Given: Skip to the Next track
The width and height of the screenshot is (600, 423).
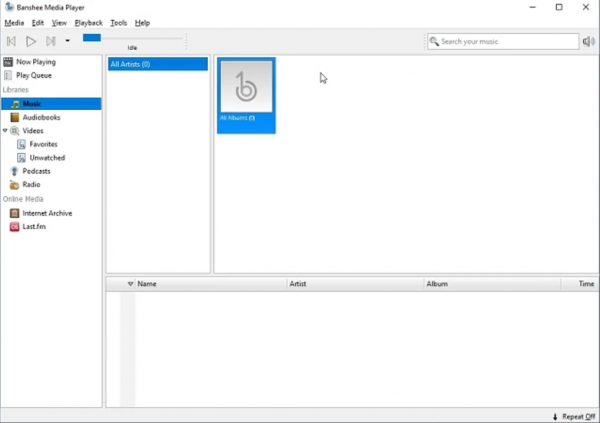Looking at the screenshot, I should click(x=51, y=41).
